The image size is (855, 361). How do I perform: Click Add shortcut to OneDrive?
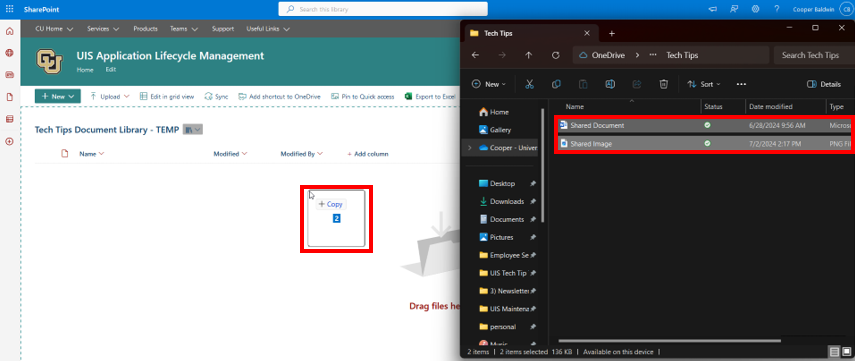click(279, 97)
